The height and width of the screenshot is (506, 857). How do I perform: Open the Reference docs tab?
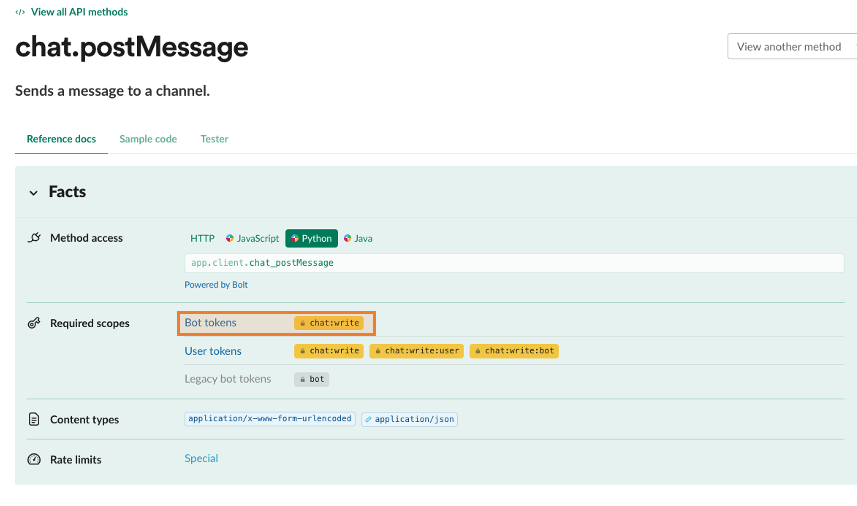pos(61,139)
